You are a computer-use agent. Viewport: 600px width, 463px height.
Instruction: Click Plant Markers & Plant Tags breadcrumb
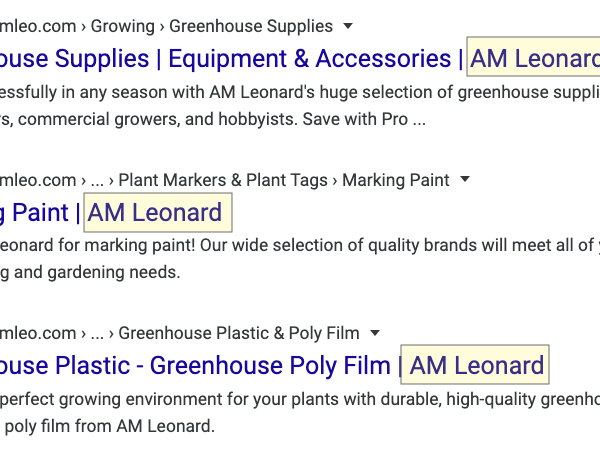coord(223,180)
